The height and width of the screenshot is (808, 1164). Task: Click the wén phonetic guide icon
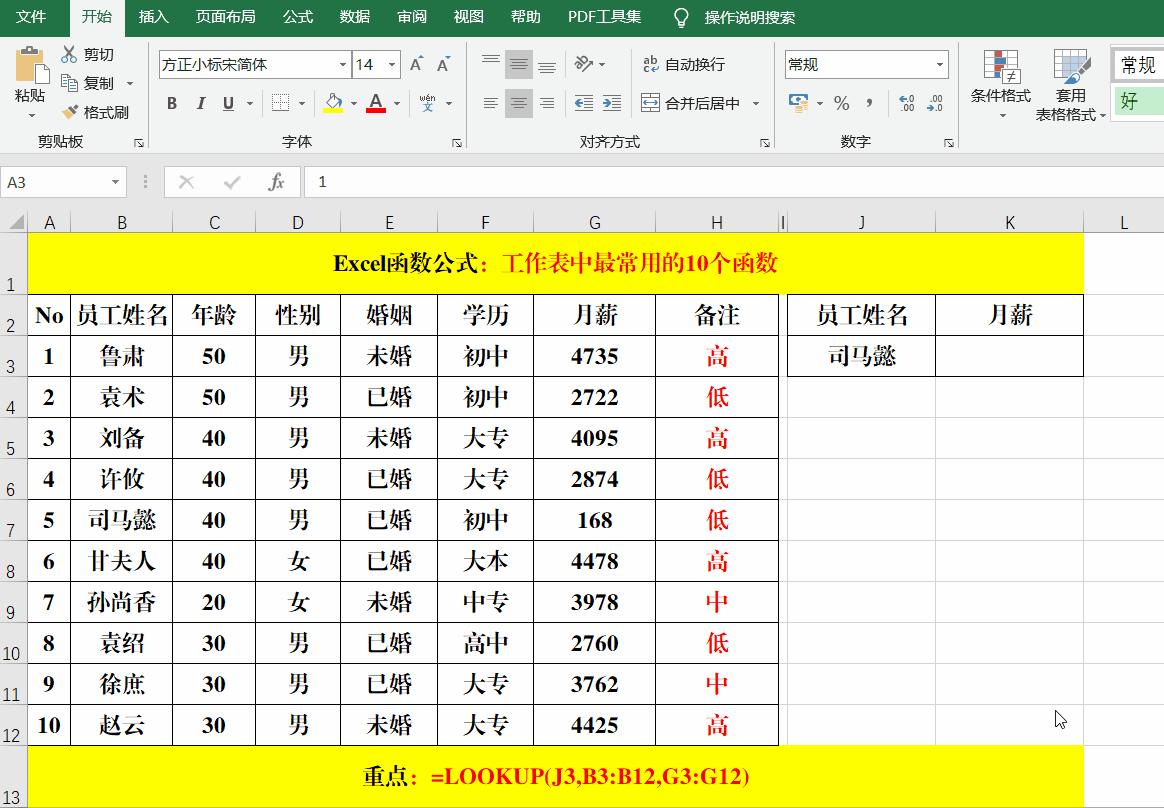click(428, 102)
